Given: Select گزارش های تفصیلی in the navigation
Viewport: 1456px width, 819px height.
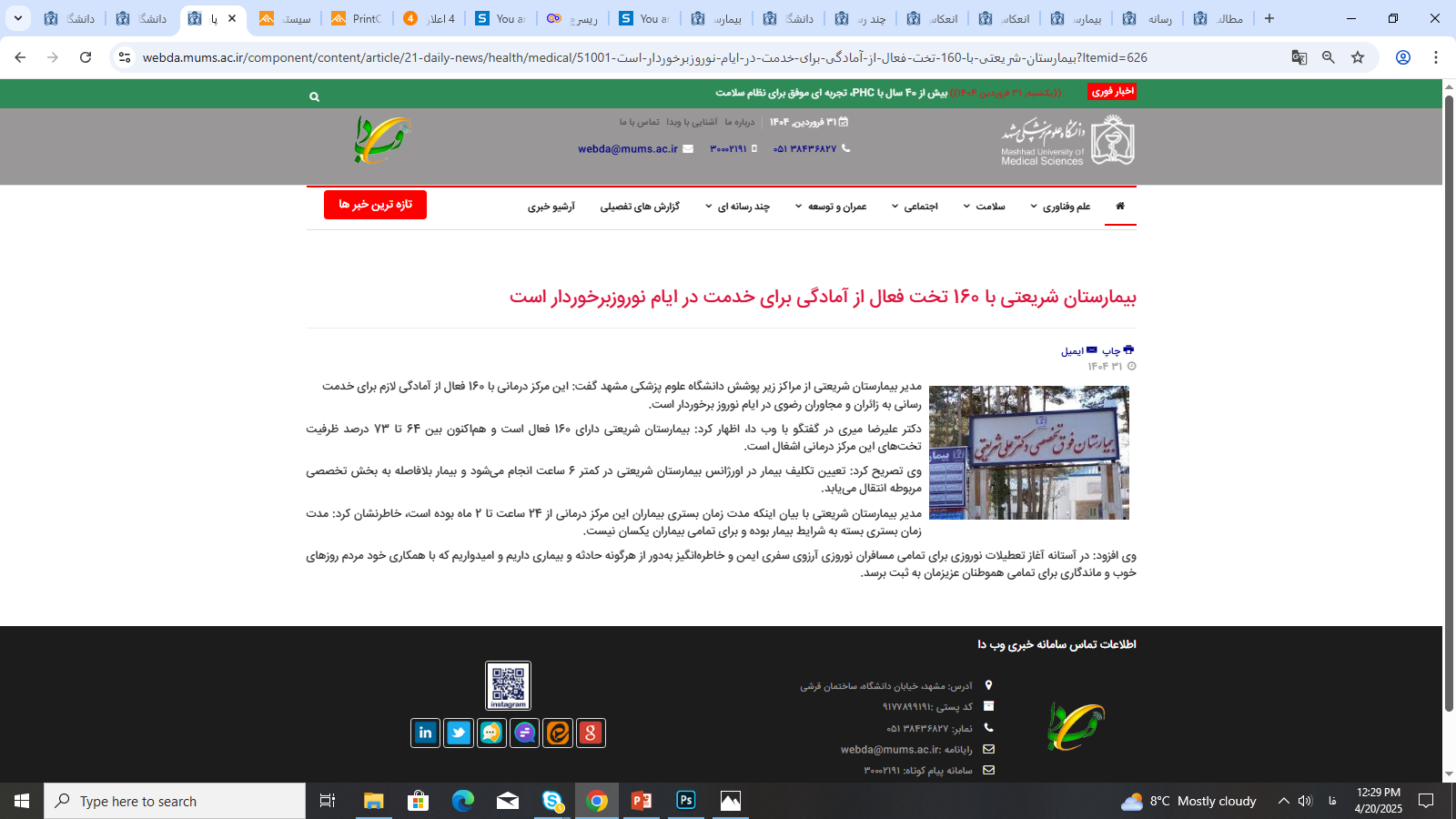Looking at the screenshot, I should point(640,207).
